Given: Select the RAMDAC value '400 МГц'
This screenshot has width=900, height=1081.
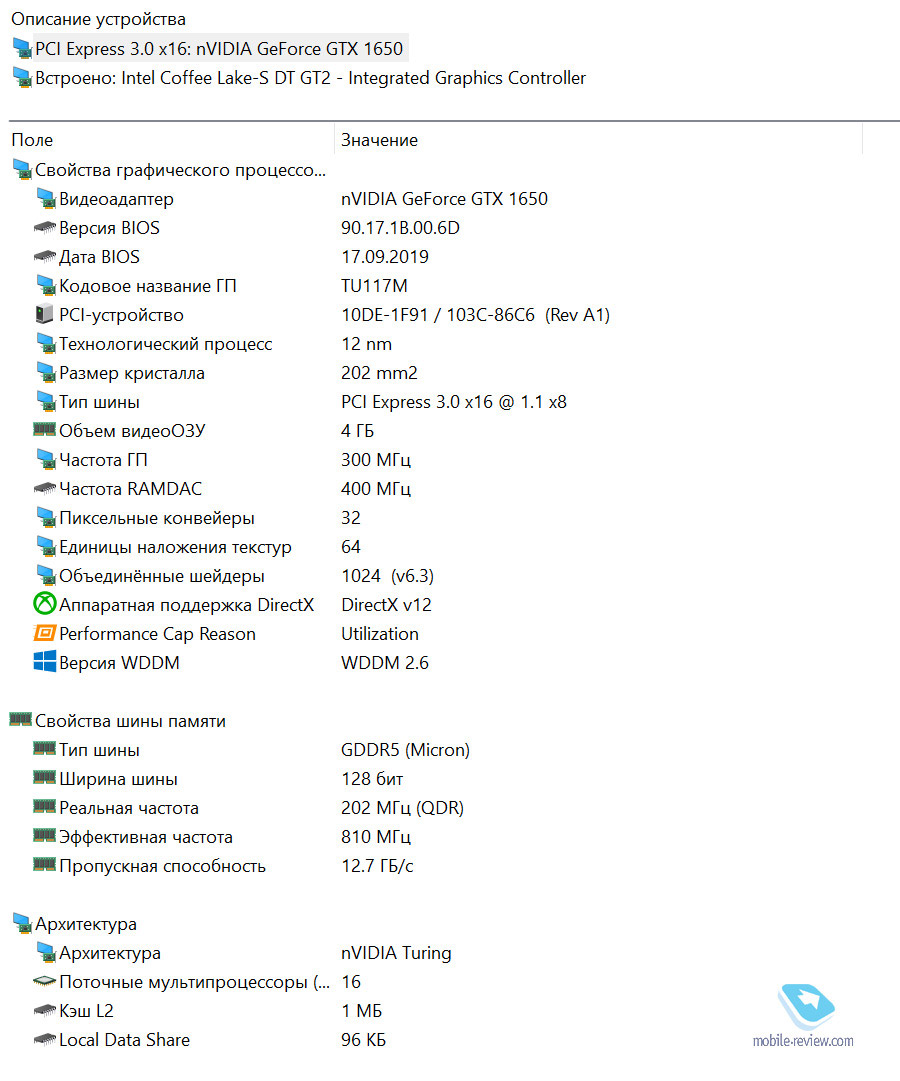Looking at the screenshot, I should 376,489.
